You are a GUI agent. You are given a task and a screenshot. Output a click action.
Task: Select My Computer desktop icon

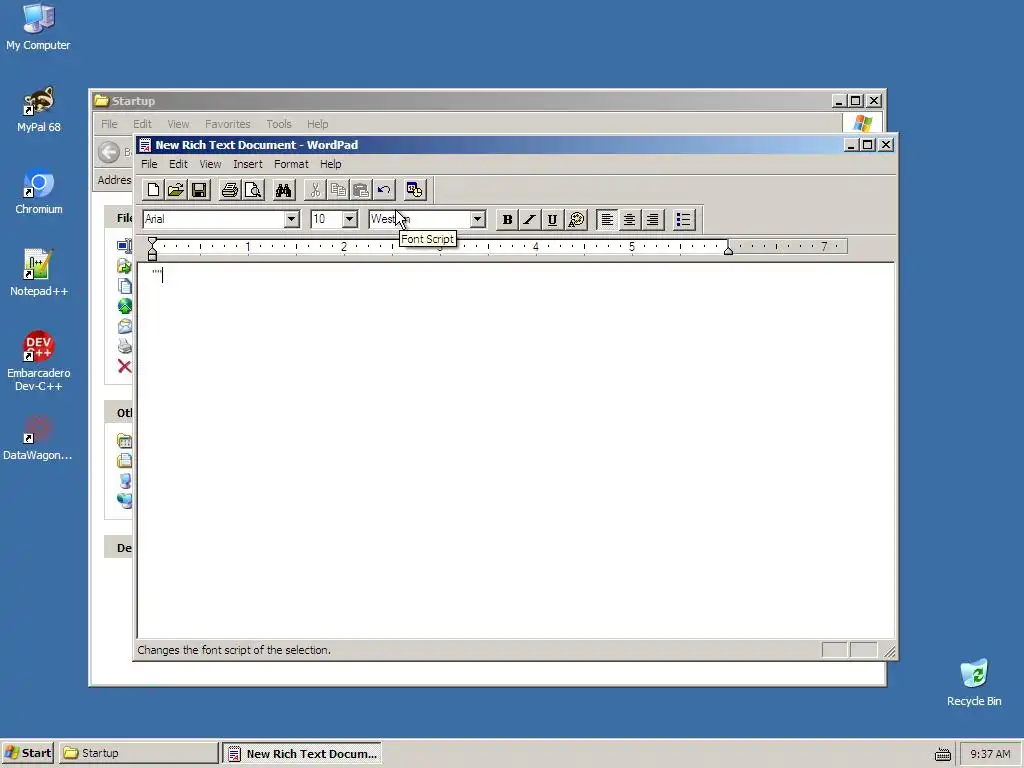[x=39, y=27]
